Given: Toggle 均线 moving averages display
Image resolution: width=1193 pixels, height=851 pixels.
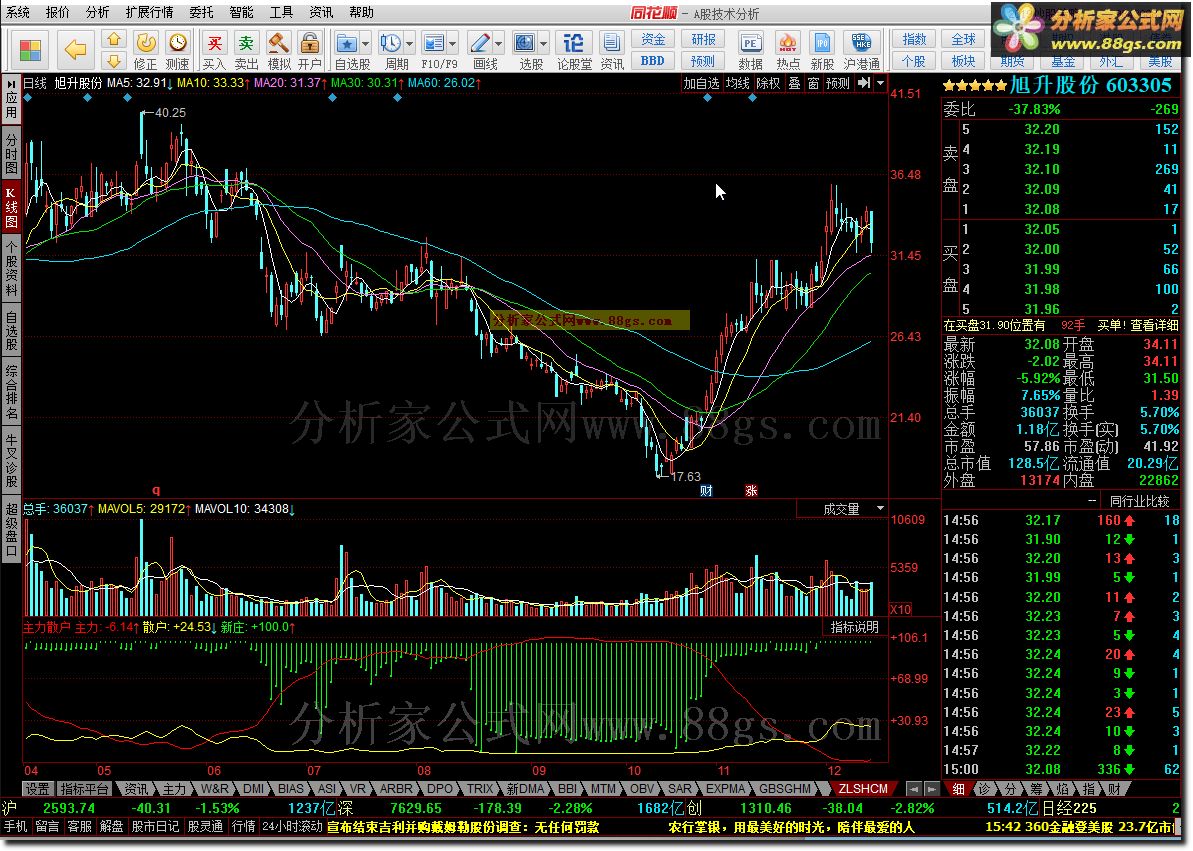Looking at the screenshot, I should (737, 83).
